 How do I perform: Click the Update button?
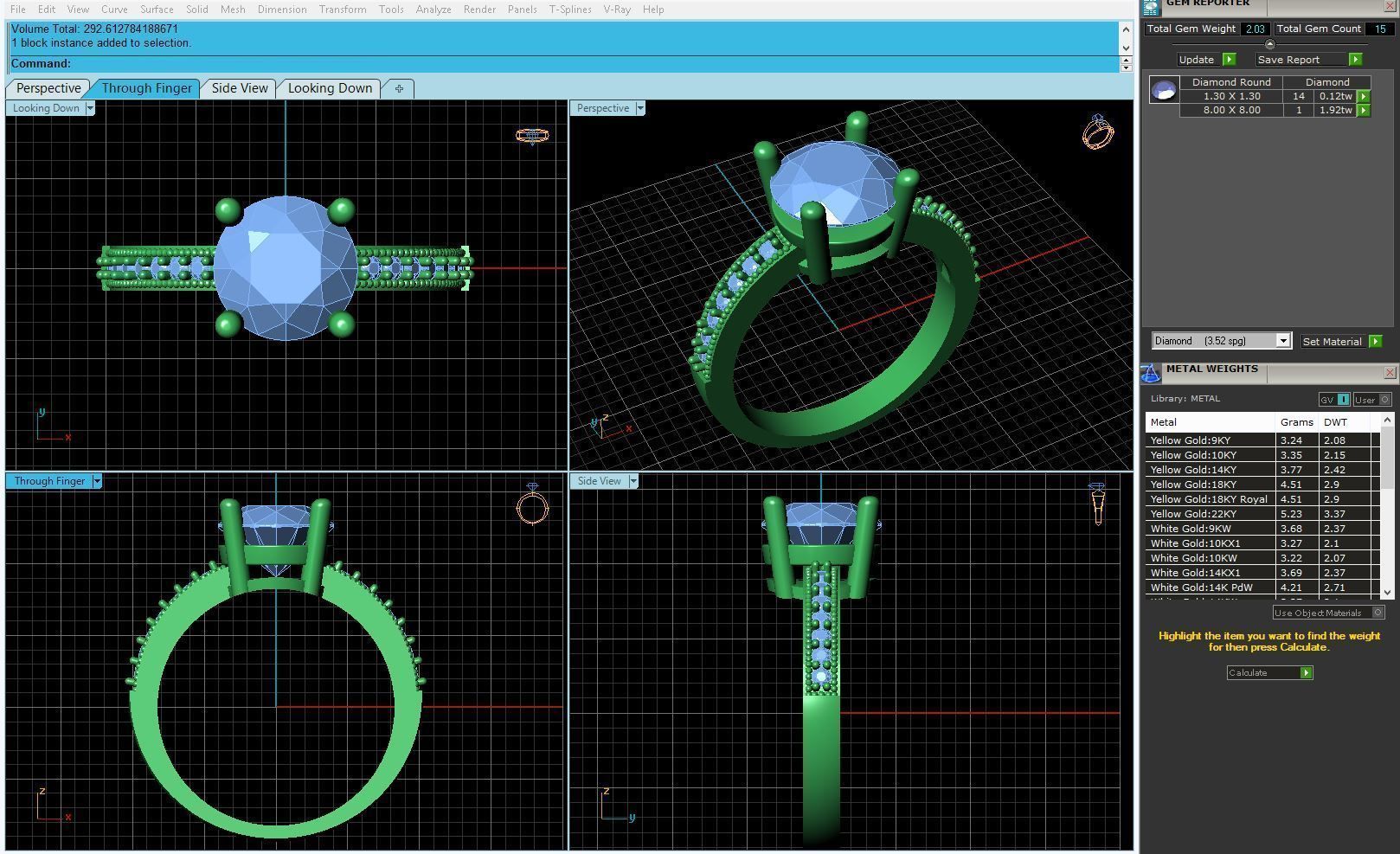coord(1197,60)
